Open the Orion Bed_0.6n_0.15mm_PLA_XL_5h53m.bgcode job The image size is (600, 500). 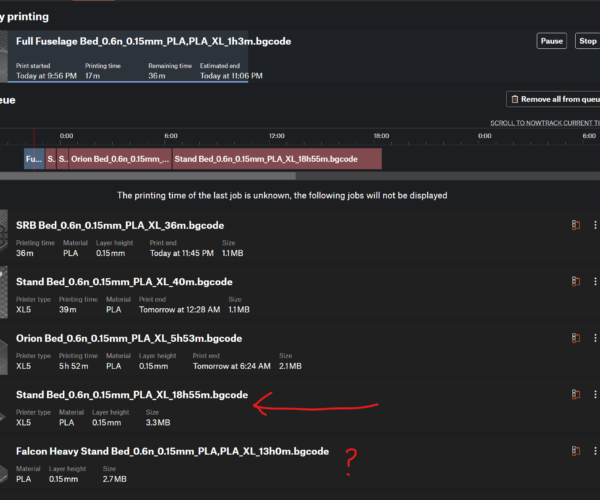click(129, 339)
